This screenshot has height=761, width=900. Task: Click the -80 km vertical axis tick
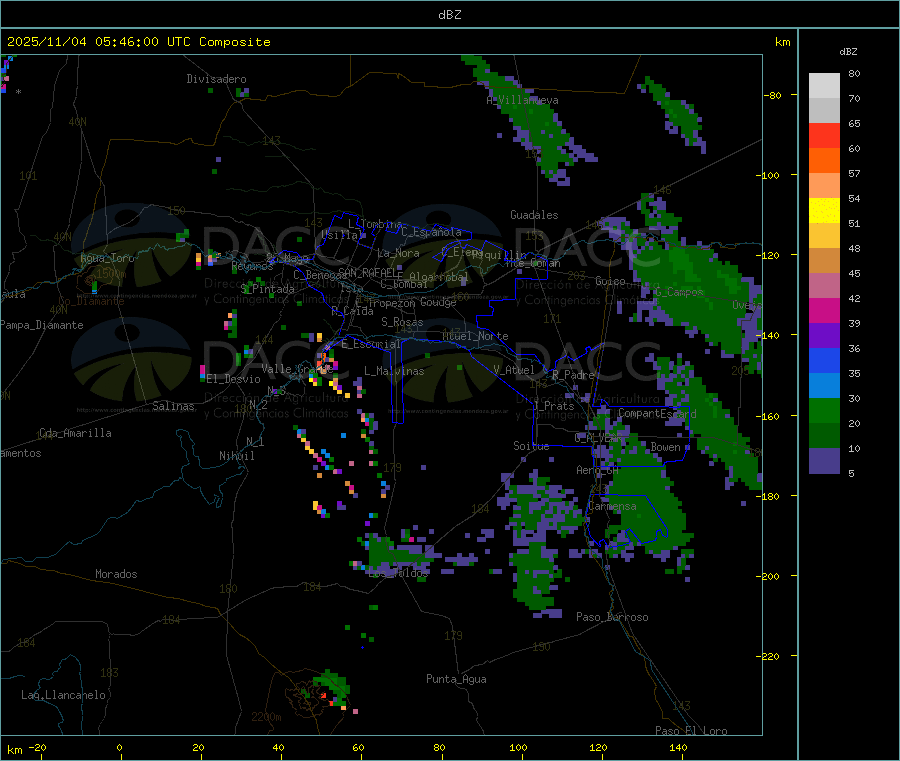tap(773, 95)
